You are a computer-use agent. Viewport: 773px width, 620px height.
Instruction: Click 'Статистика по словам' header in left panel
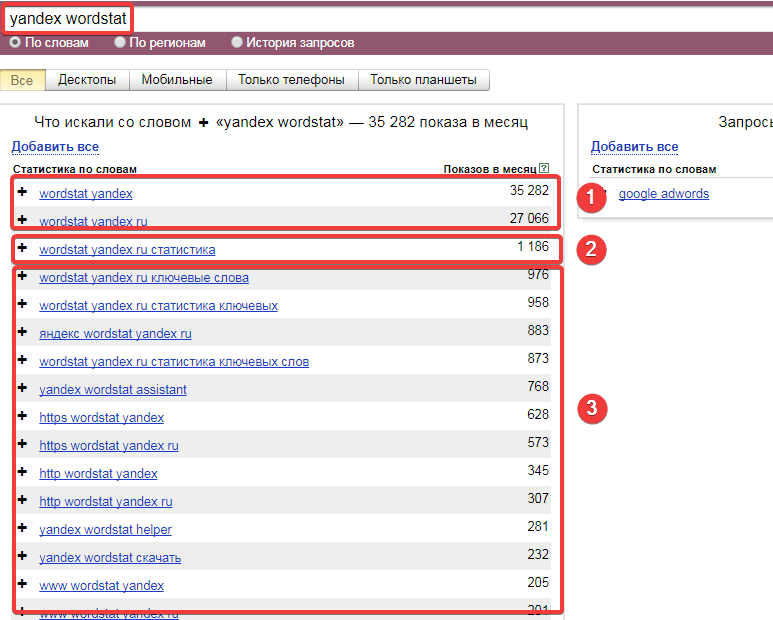(x=75, y=169)
